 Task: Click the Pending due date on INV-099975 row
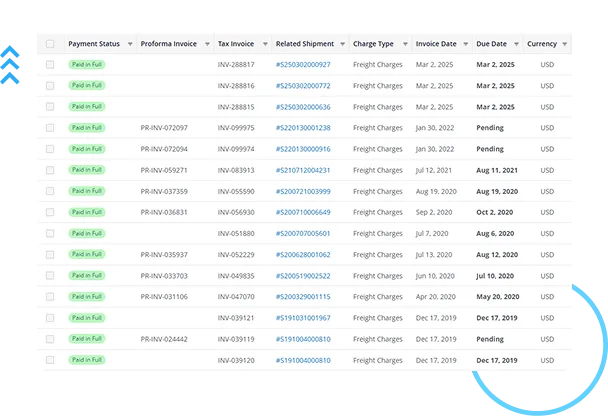click(x=490, y=128)
